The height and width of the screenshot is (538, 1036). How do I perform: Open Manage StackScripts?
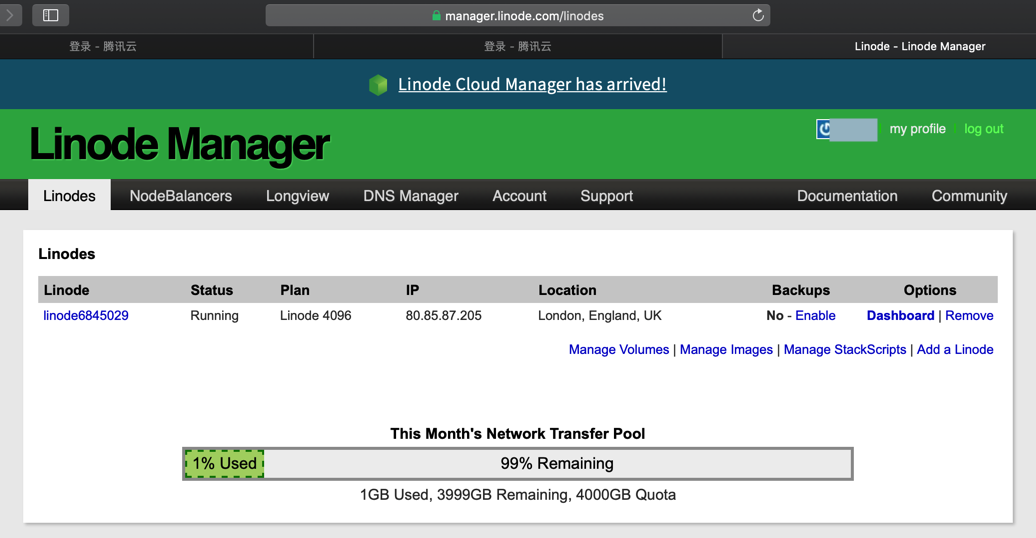tap(844, 350)
